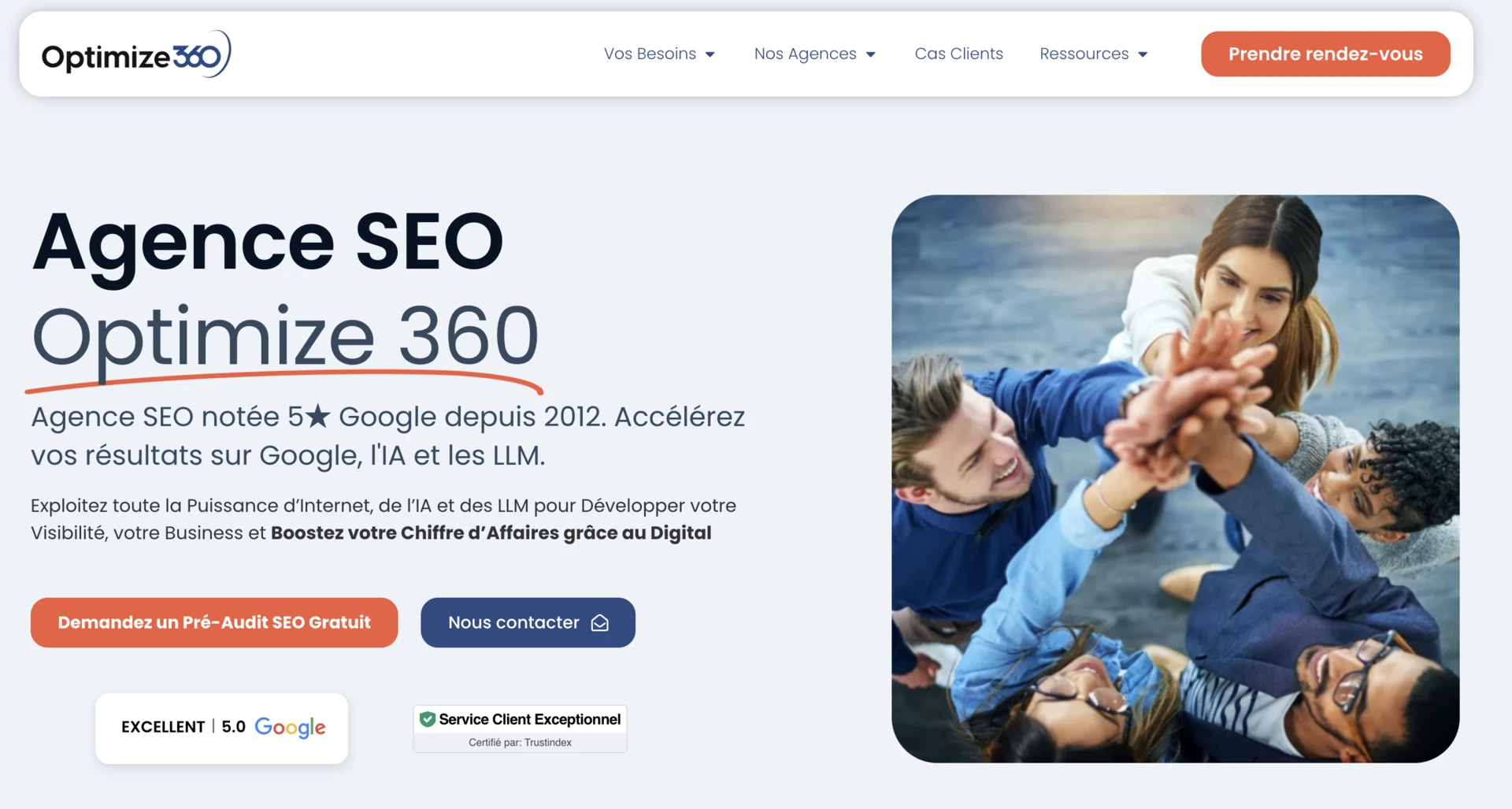Open the Nos Agences menu
1512x809 pixels.
814,54
